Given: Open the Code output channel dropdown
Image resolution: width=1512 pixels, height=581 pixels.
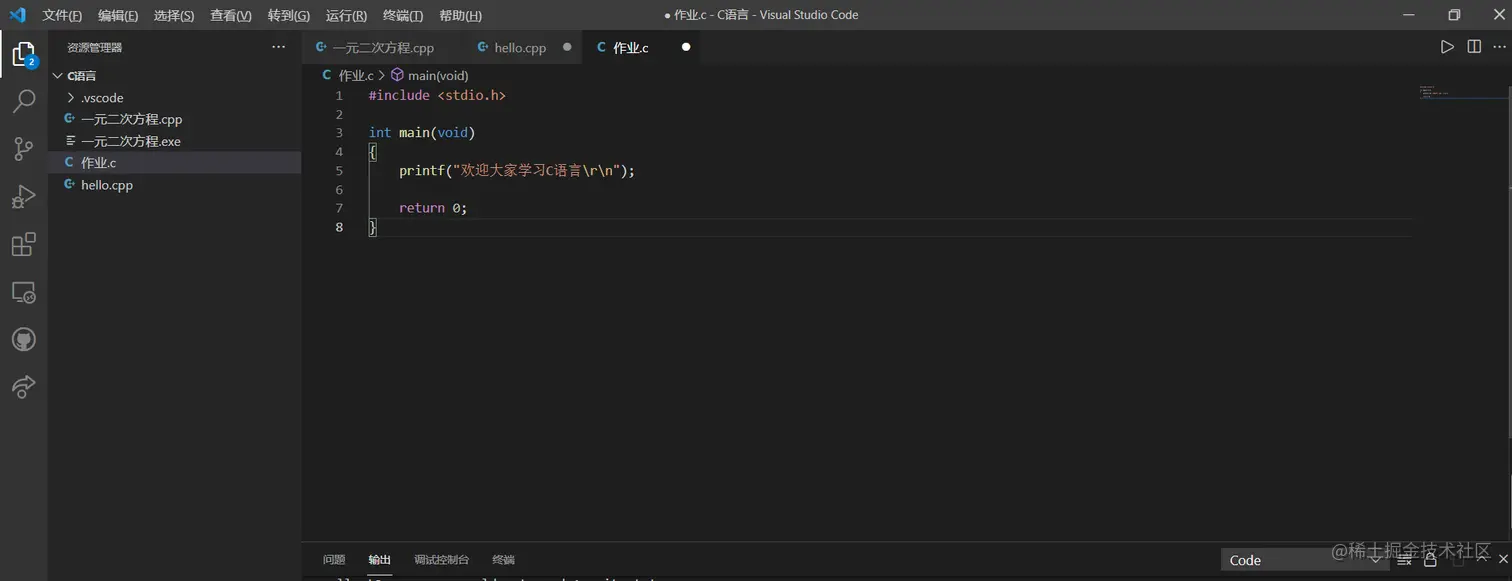Looking at the screenshot, I should click(x=1305, y=560).
